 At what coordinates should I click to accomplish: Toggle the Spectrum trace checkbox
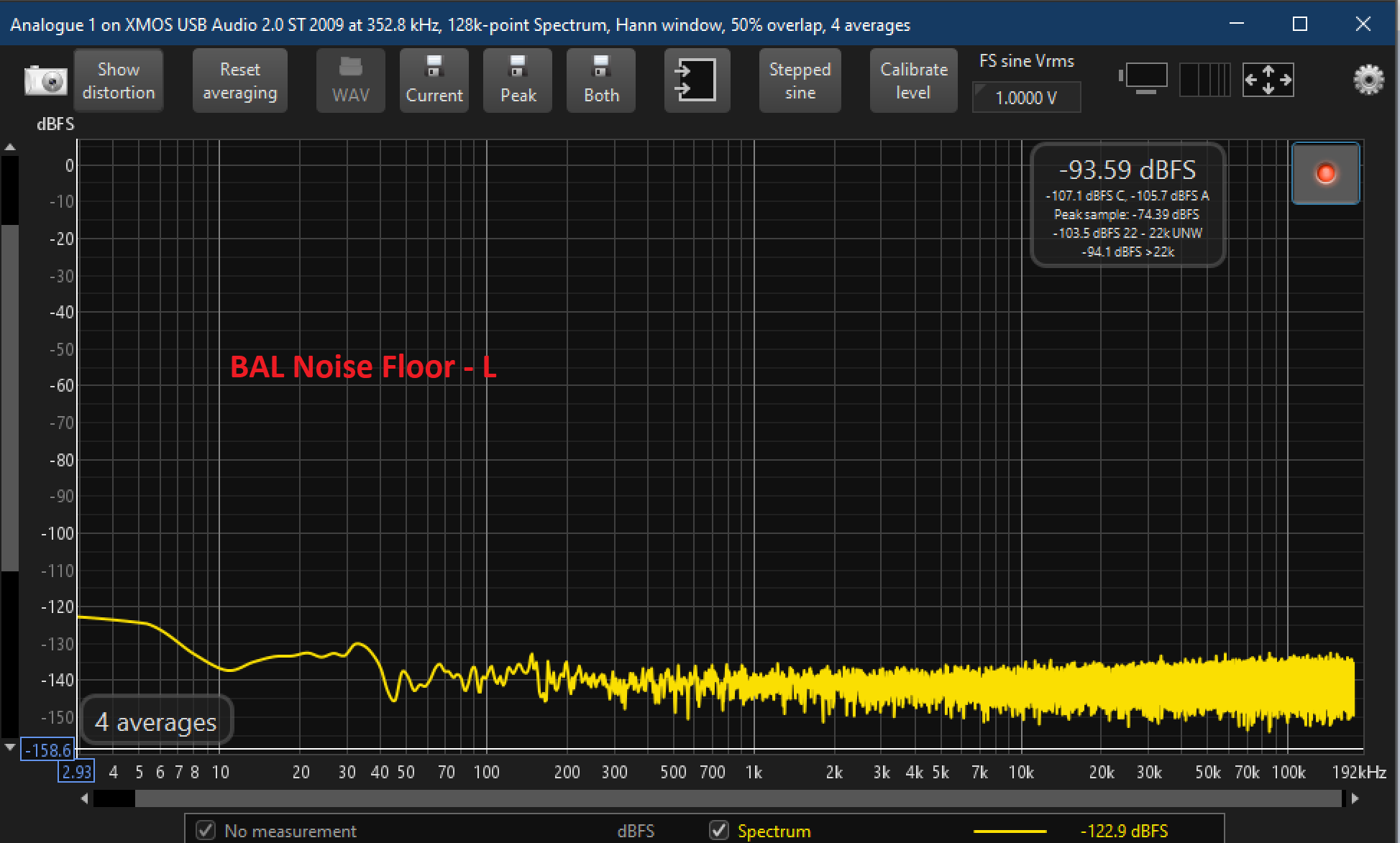point(718,830)
